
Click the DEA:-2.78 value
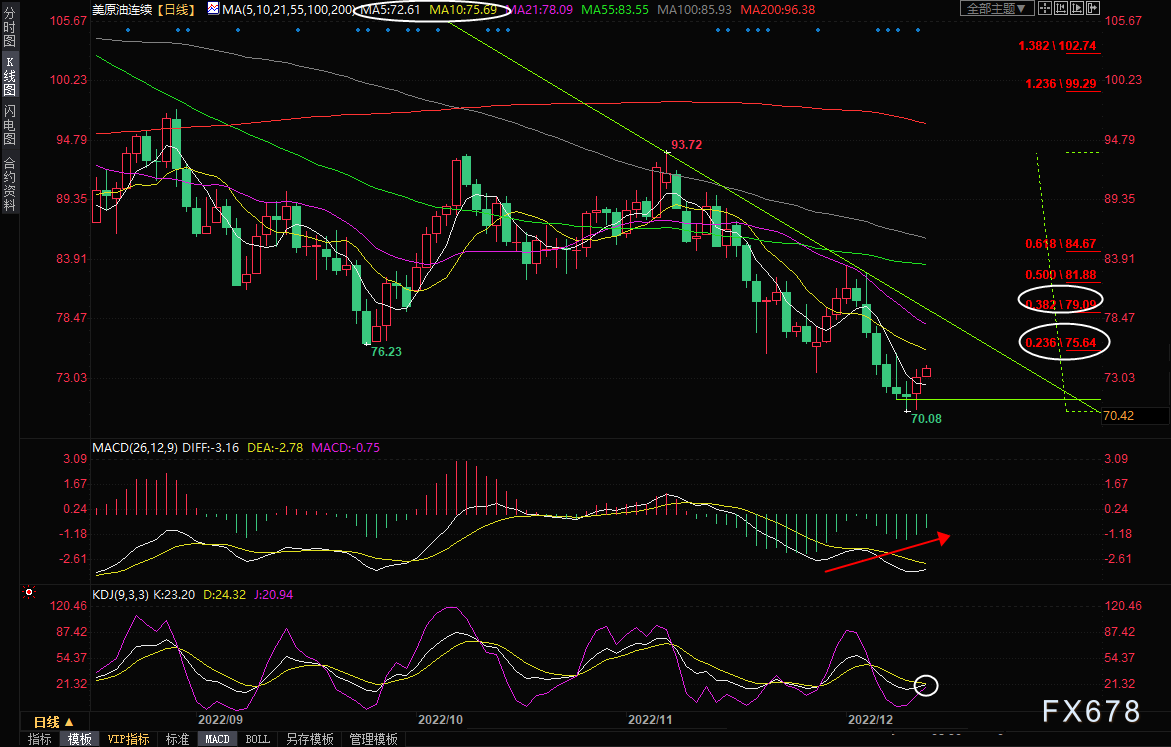(x=275, y=447)
